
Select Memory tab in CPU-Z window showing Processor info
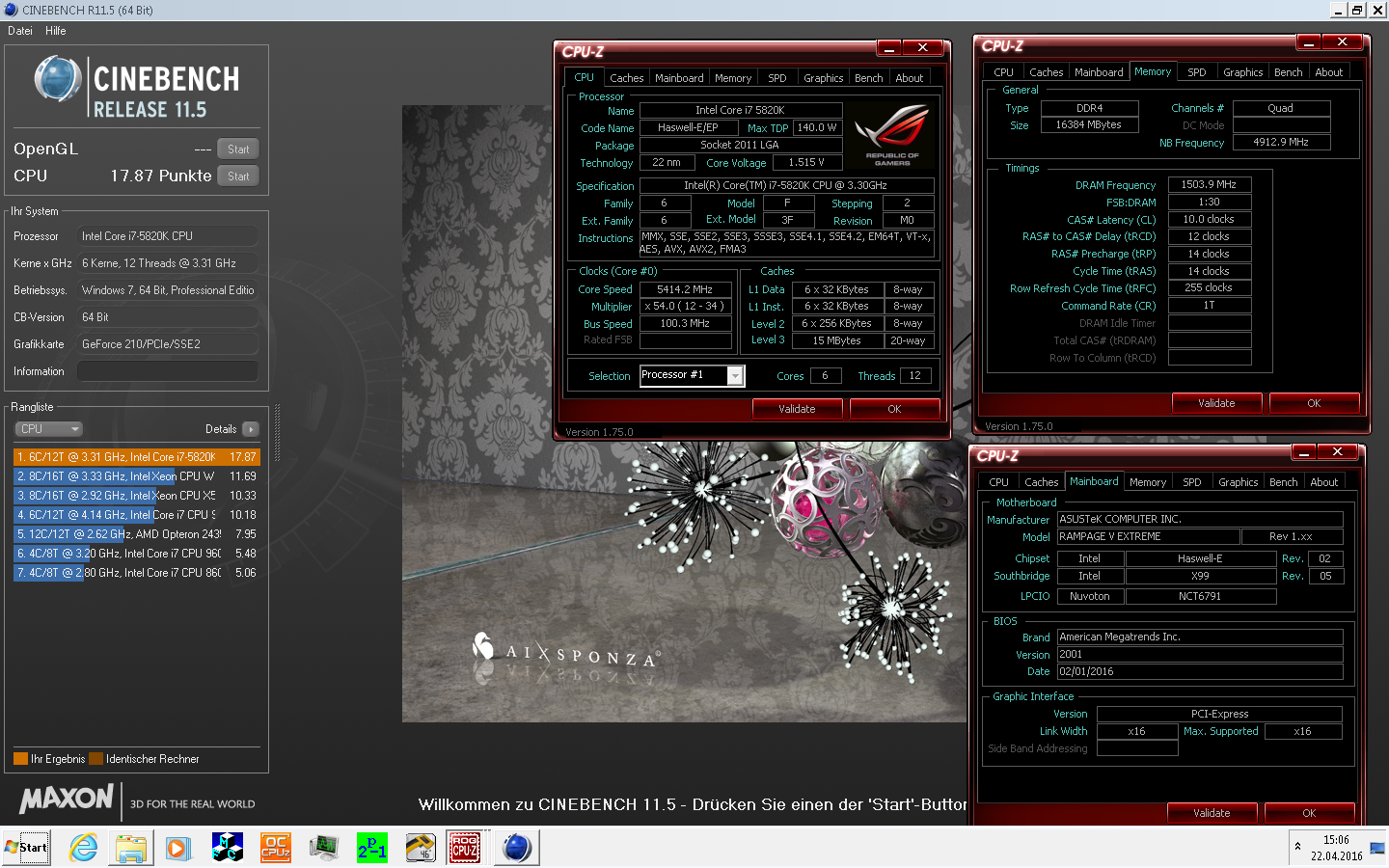pos(733,78)
